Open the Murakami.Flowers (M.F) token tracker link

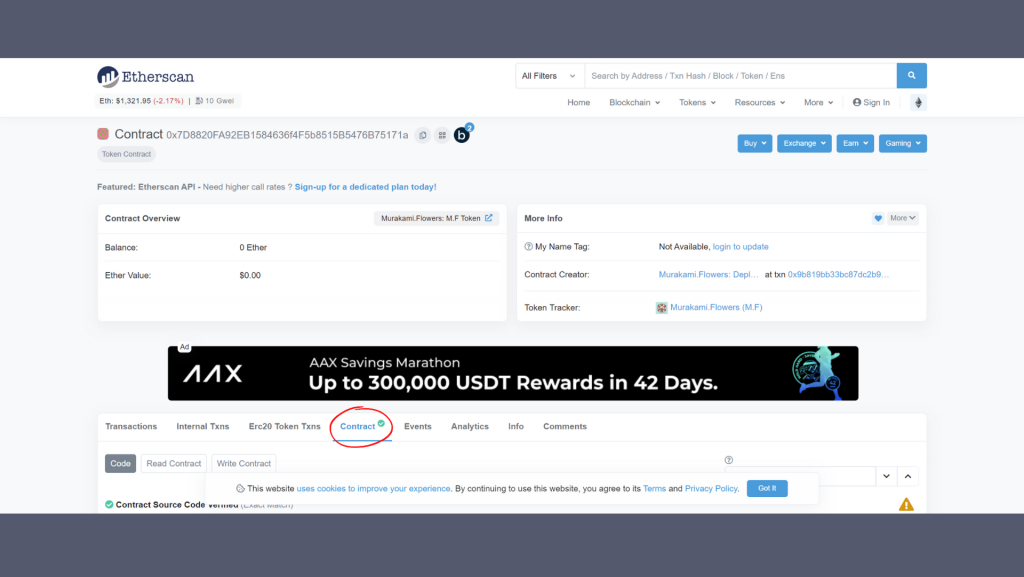click(716, 307)
